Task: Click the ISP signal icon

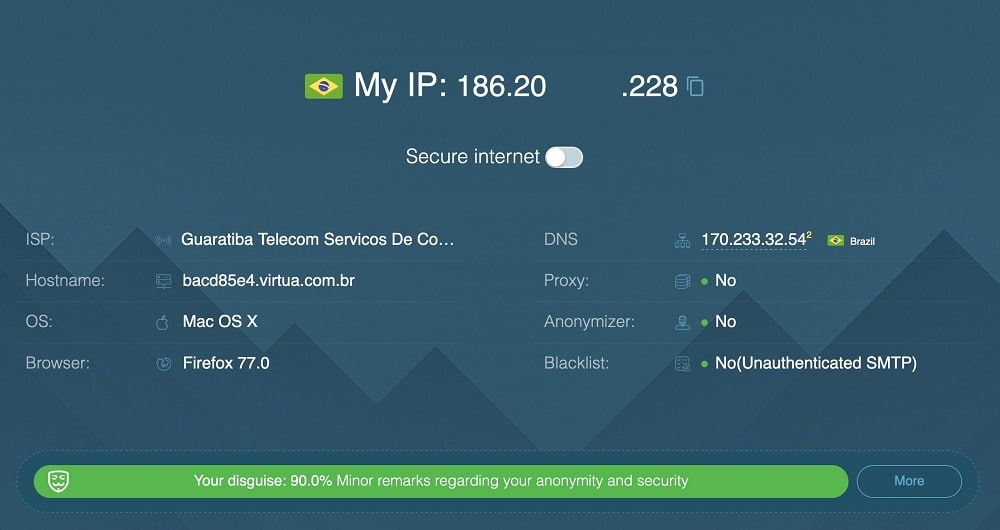Action: point(163,240)
